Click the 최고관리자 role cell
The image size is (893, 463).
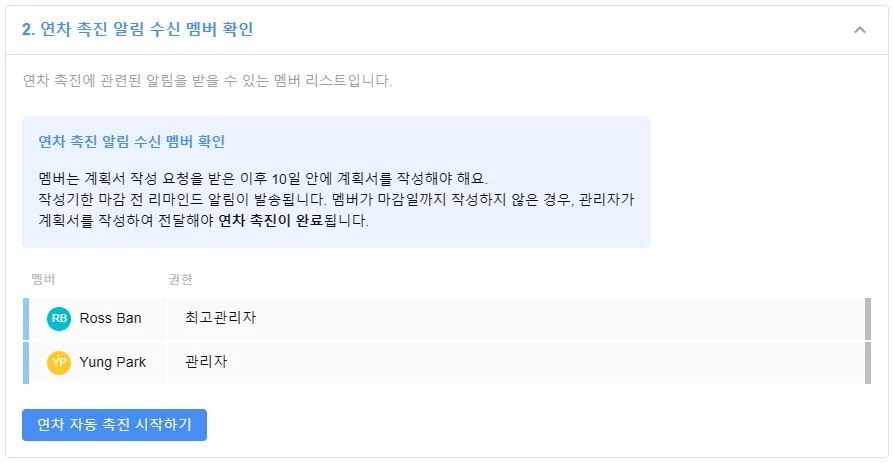(x=221, y=319)
